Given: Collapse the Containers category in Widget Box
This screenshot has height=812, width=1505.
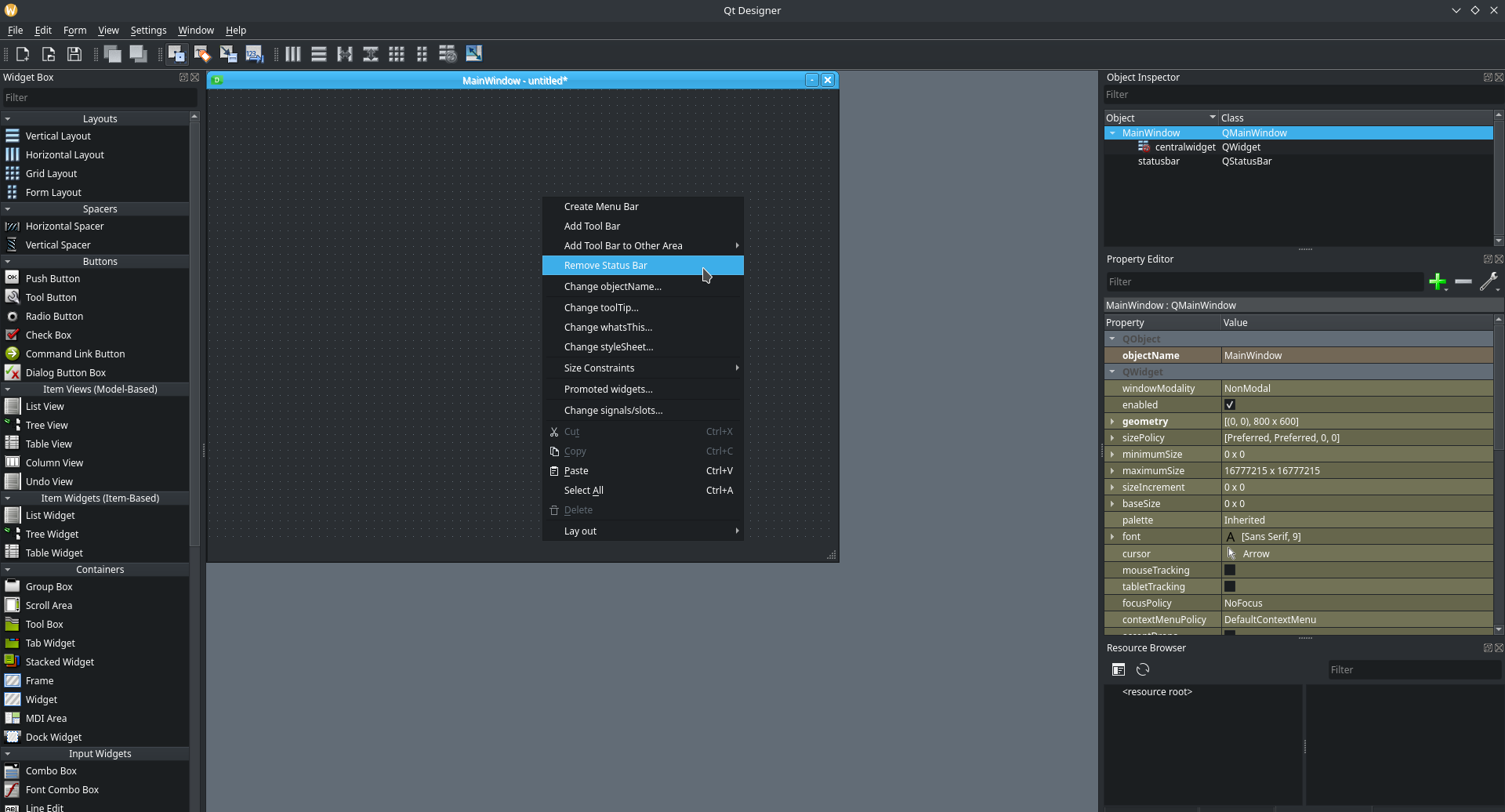Looking at the screenshot, I should tap(8, 570).
